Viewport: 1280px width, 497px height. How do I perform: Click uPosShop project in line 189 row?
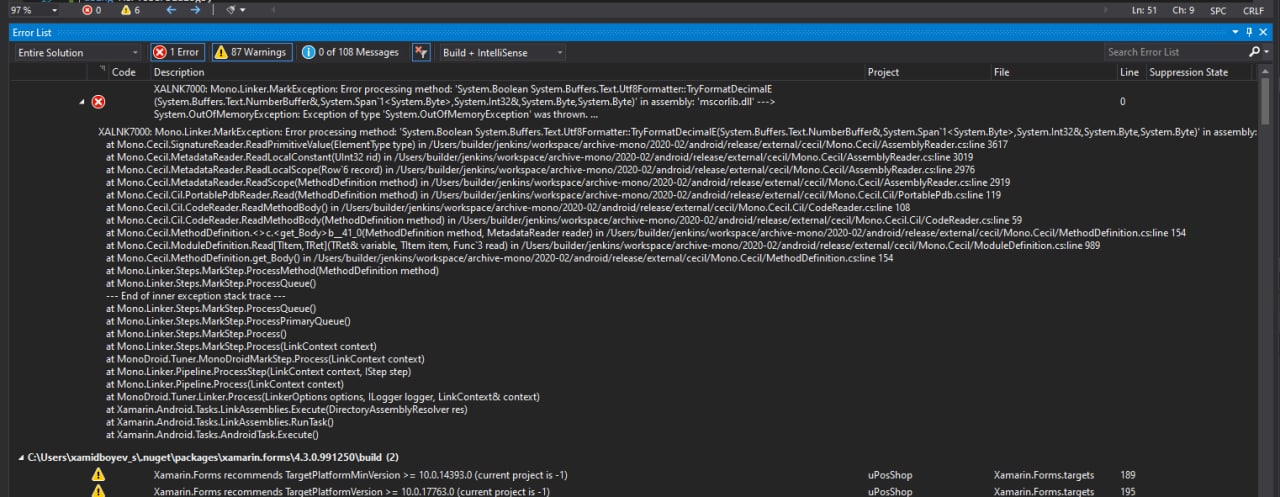(x=890, y=475)
